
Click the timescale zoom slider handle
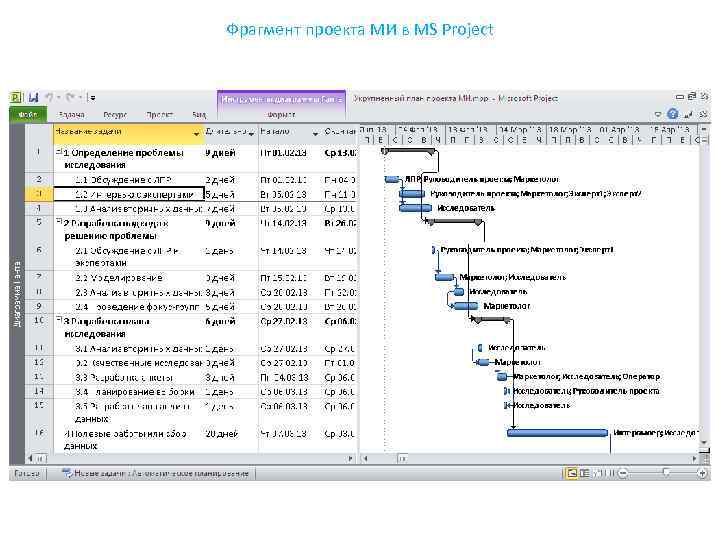click(x=666, y=472)
